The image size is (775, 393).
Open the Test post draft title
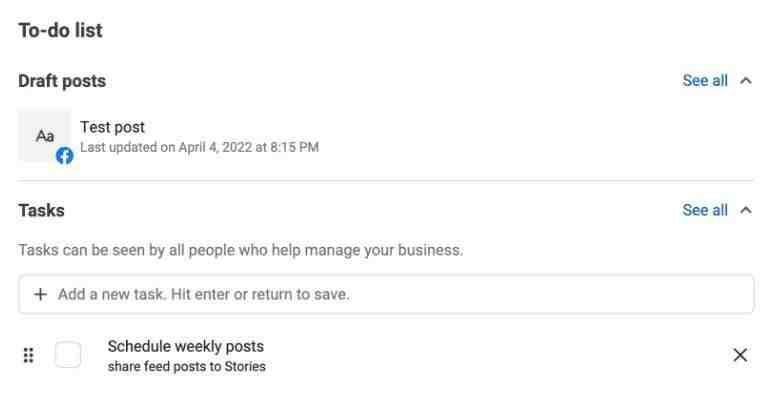[x=112, y=127]
